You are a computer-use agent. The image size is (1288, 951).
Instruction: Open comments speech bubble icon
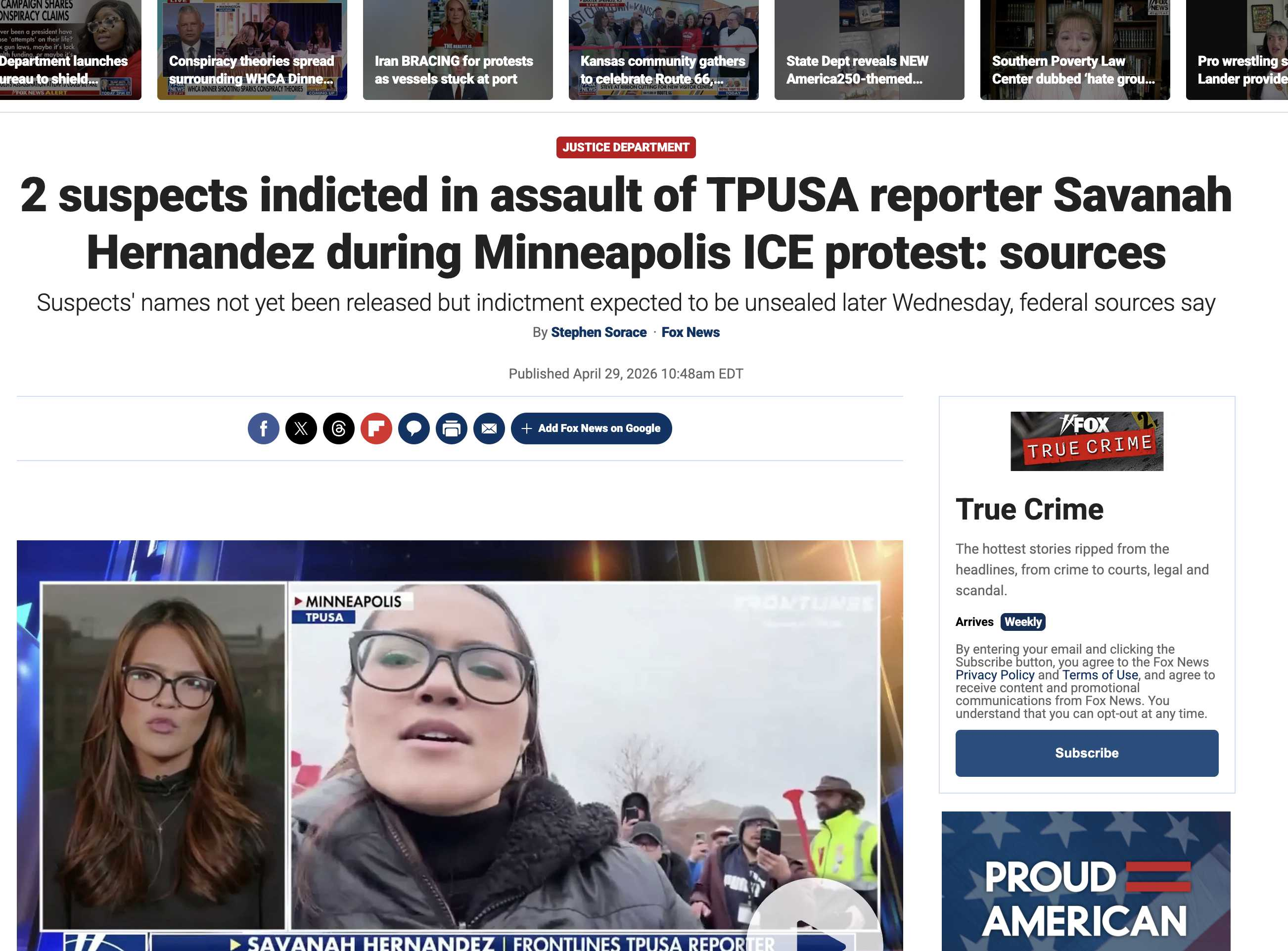coord(414,428)
